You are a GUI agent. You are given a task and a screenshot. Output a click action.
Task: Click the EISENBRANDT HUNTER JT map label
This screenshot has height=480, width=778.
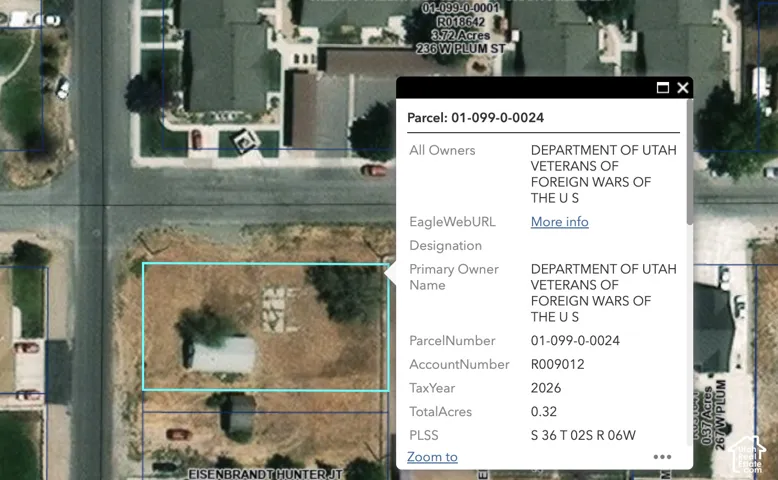click(265, 474)
